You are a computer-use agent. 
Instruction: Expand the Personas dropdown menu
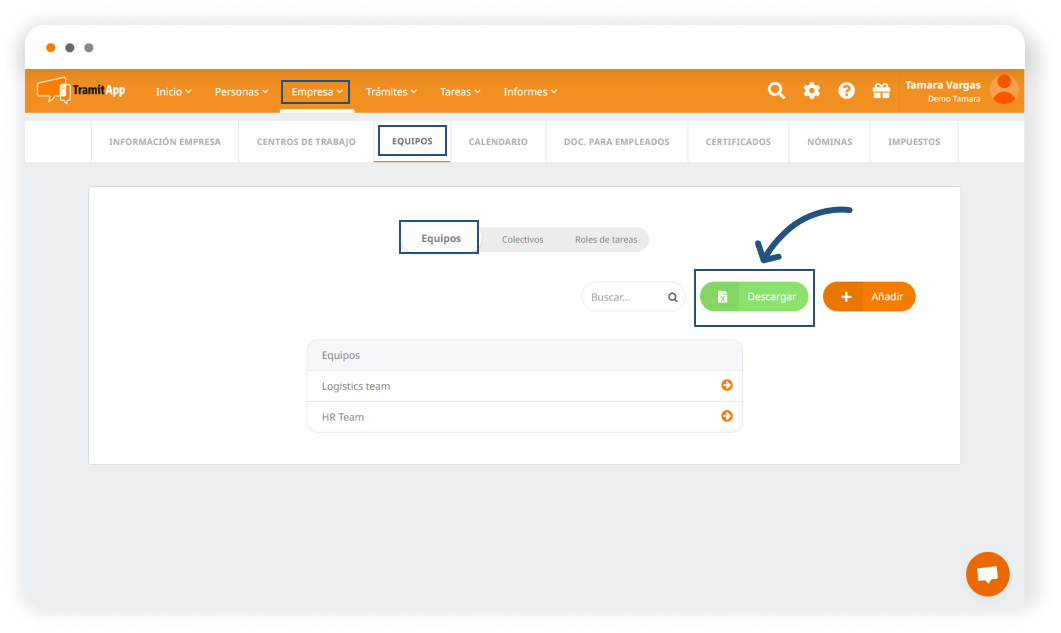[x=241, y=92]
